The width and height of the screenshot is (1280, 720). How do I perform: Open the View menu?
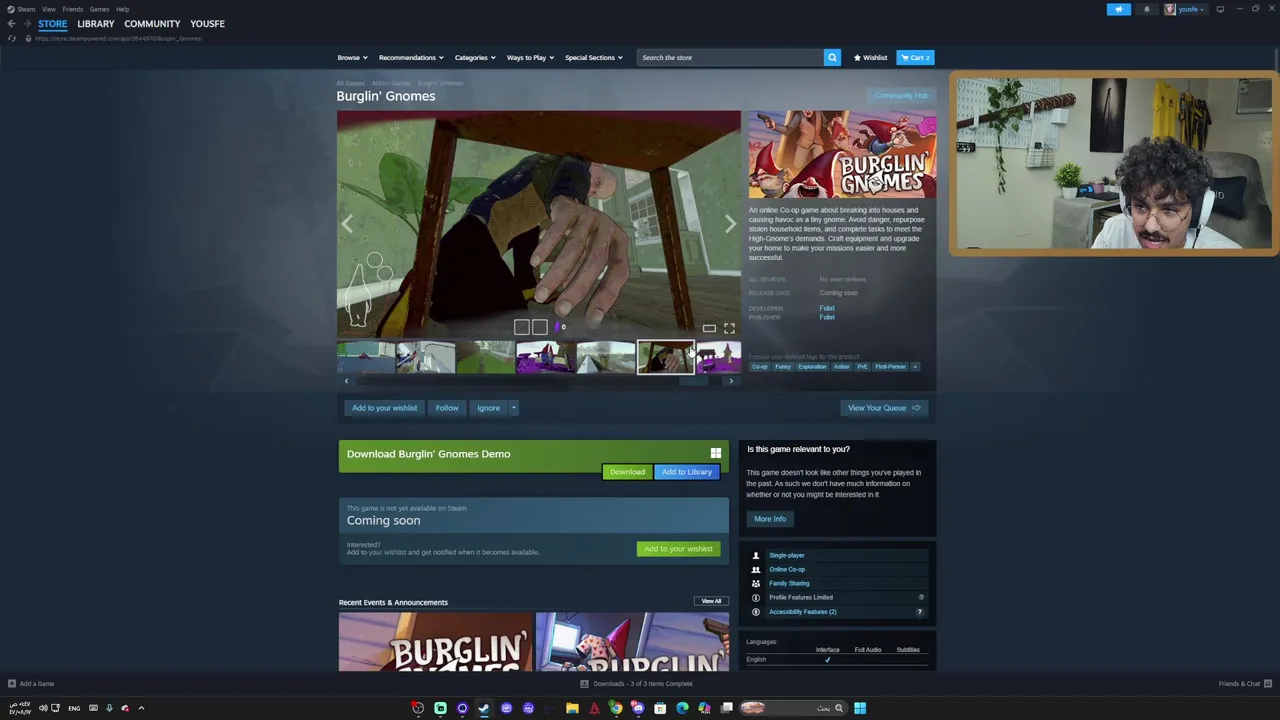(48, 9)
